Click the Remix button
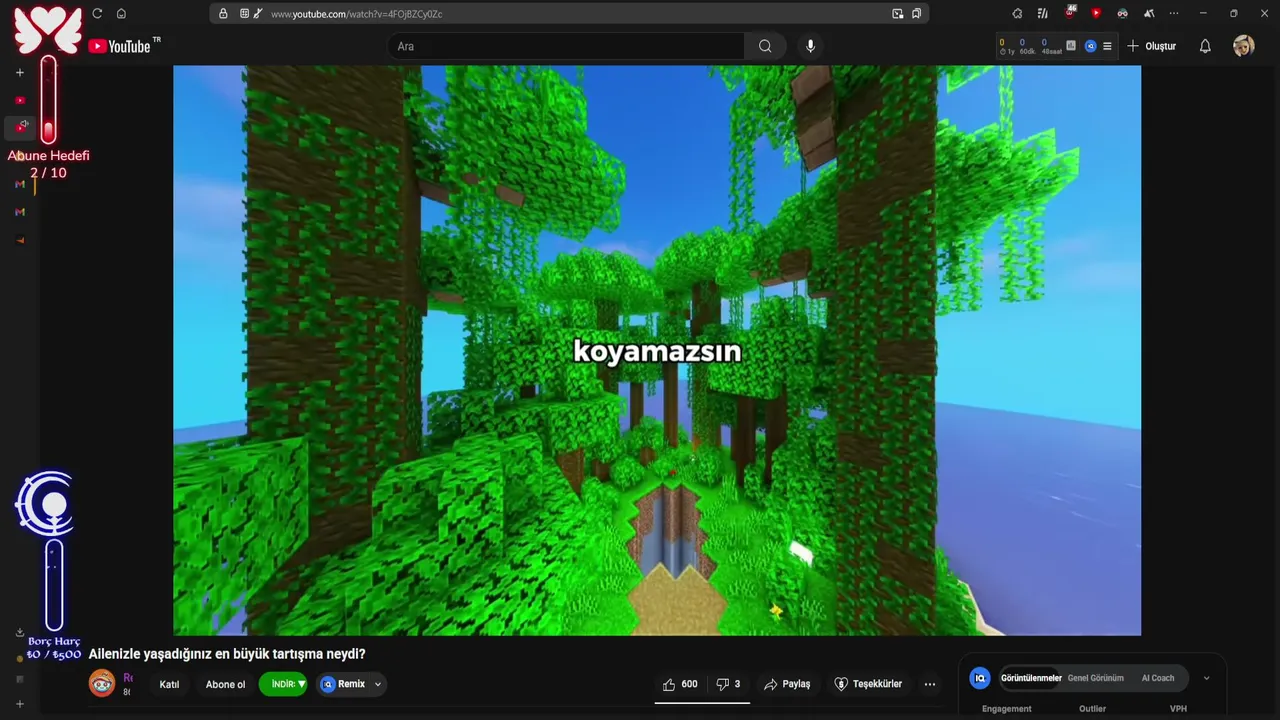Viewport: 1280px width, 720px height. 342,684
